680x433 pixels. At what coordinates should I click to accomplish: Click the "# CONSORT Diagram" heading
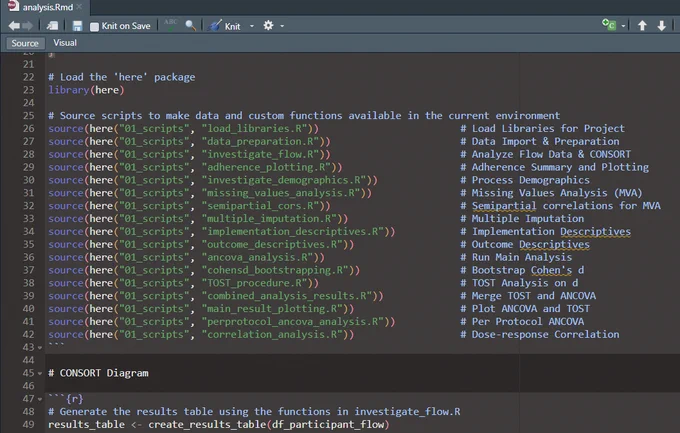pos(98,373)
